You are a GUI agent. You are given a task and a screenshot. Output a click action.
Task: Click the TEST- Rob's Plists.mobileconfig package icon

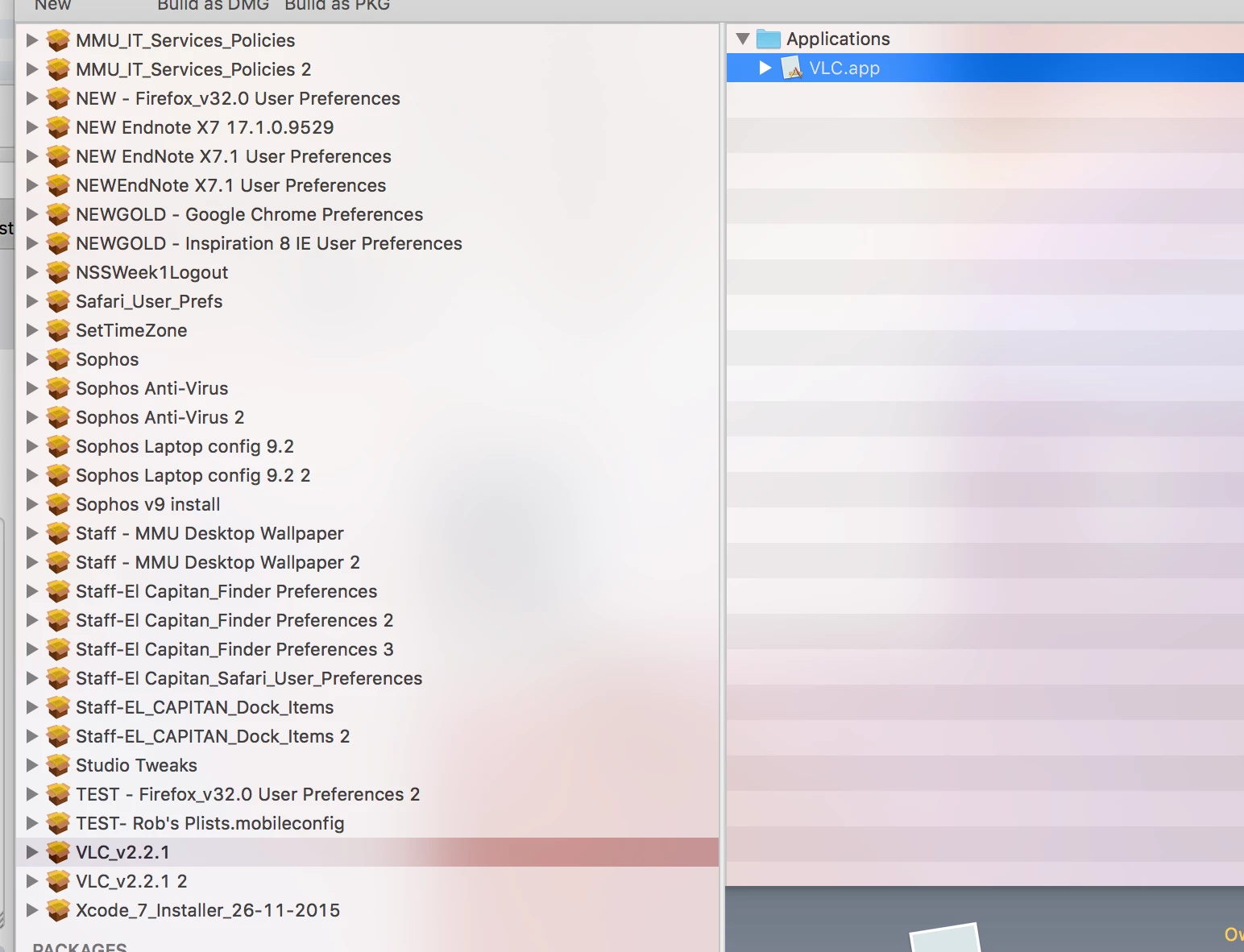[x=58, y=823]
